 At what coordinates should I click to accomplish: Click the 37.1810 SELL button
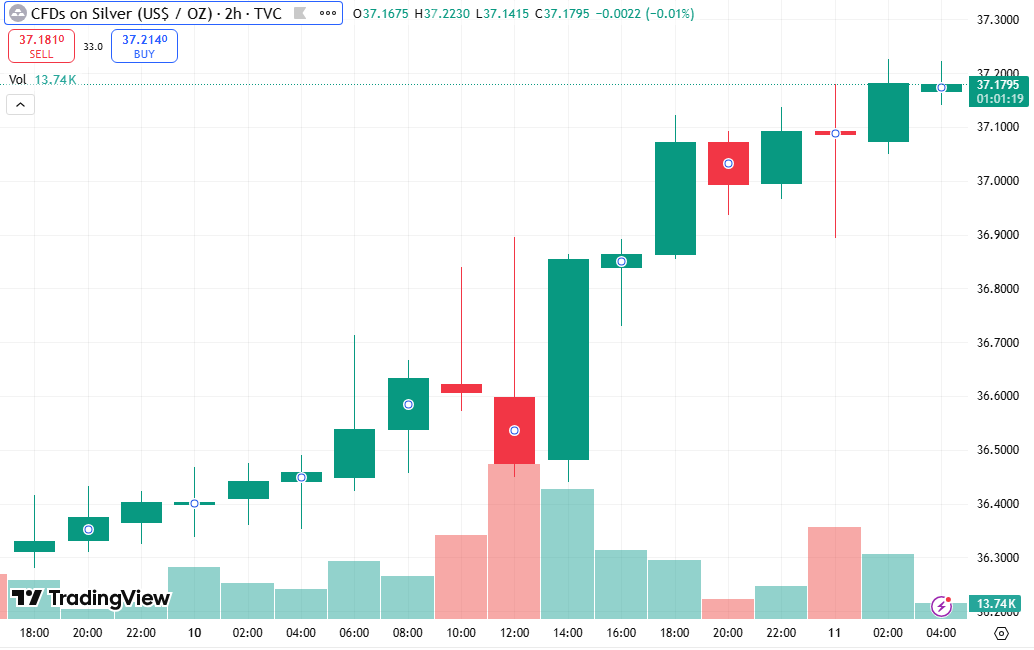click(x=41, y=46)
